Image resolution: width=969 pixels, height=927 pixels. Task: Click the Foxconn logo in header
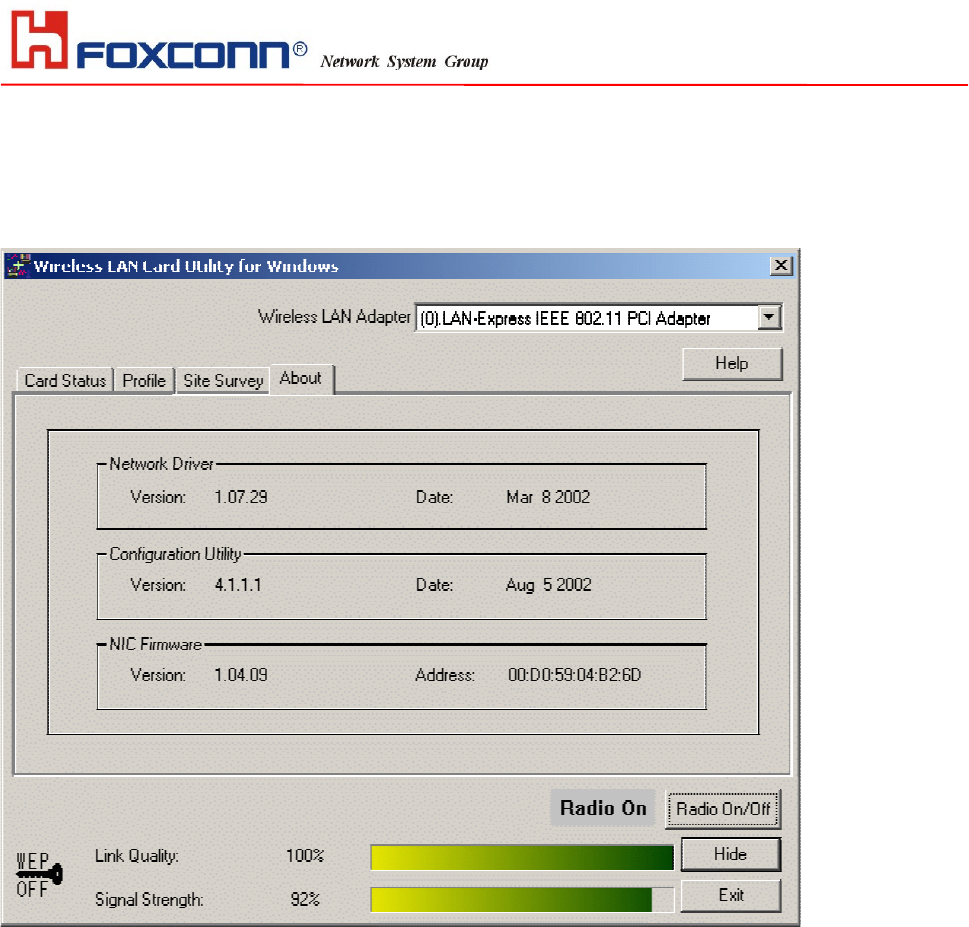(159, 41)
